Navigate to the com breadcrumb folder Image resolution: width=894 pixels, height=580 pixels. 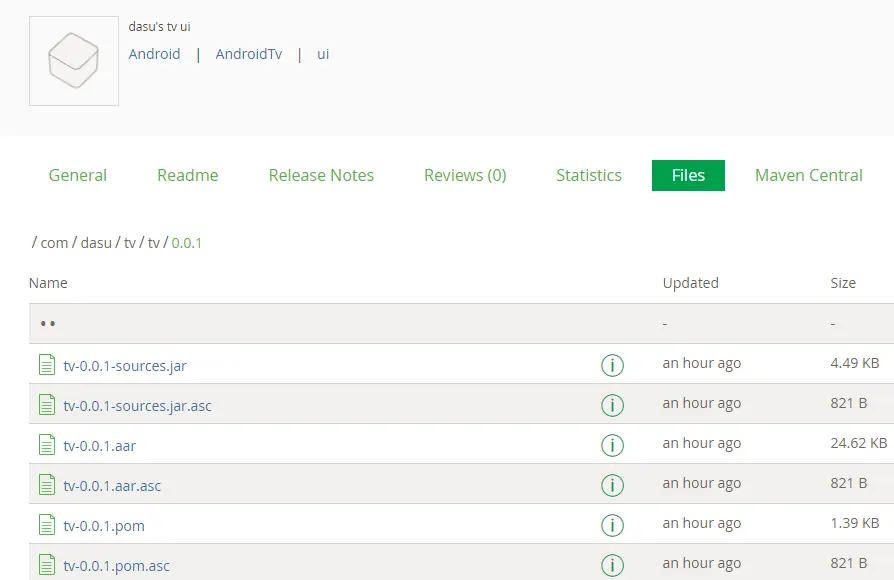pos(54,243)
